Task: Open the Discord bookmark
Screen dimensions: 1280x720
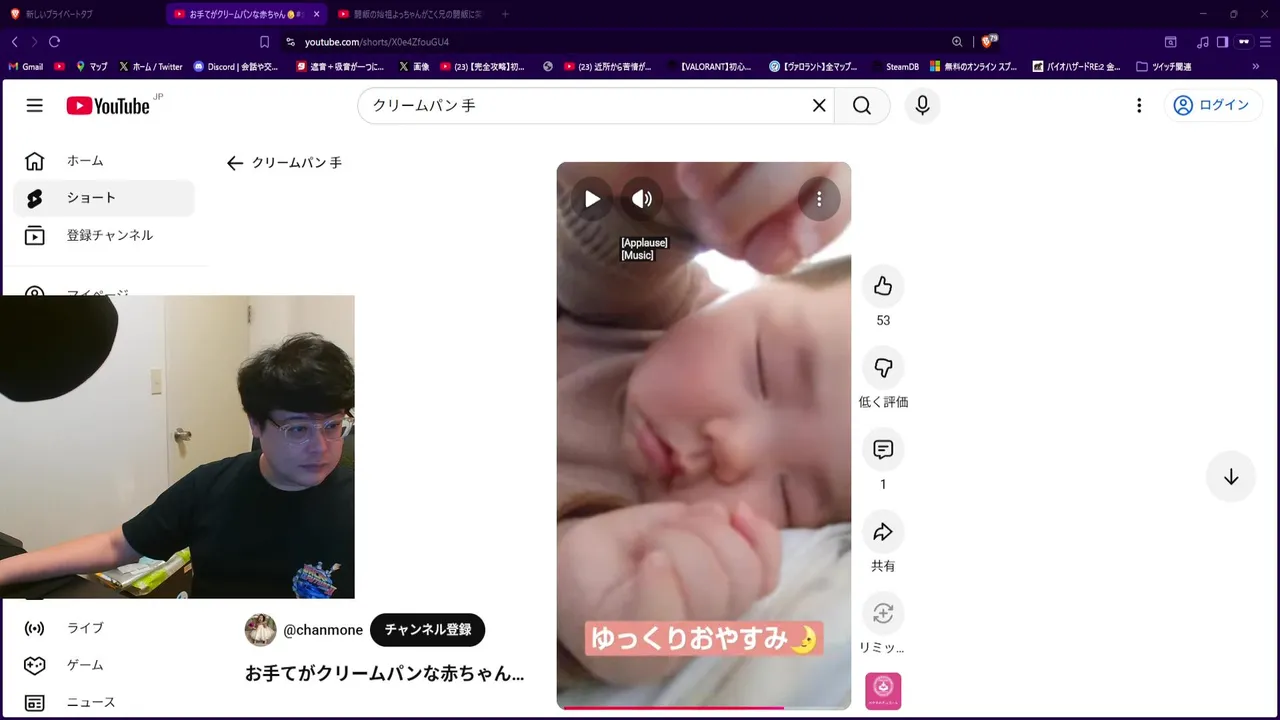Action: tap(236, 67)
